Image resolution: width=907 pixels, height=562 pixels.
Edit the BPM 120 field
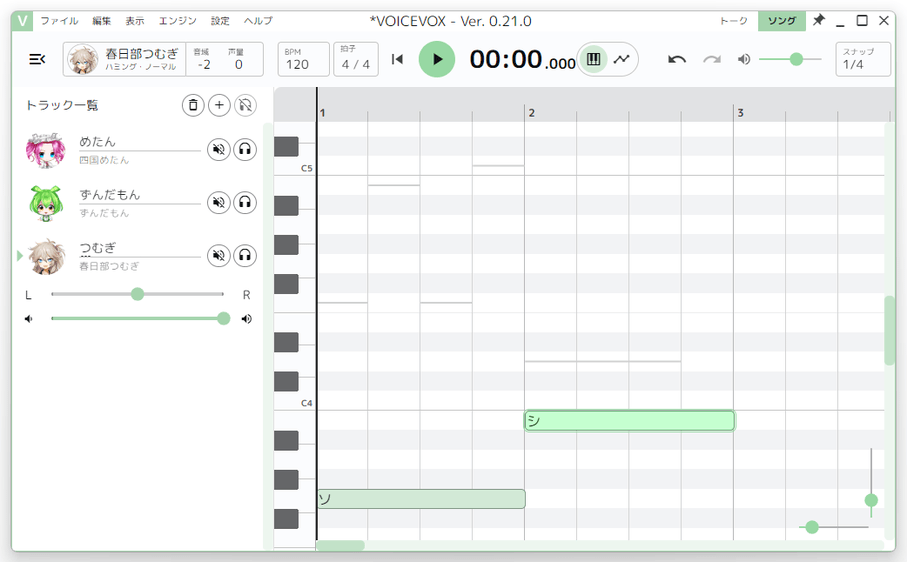coord(304,59)
